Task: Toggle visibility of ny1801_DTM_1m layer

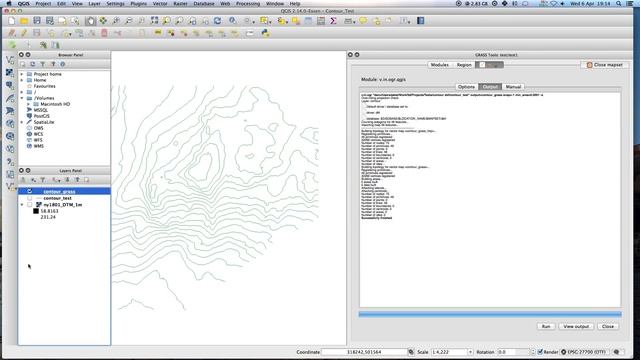Action: [29, 204]
